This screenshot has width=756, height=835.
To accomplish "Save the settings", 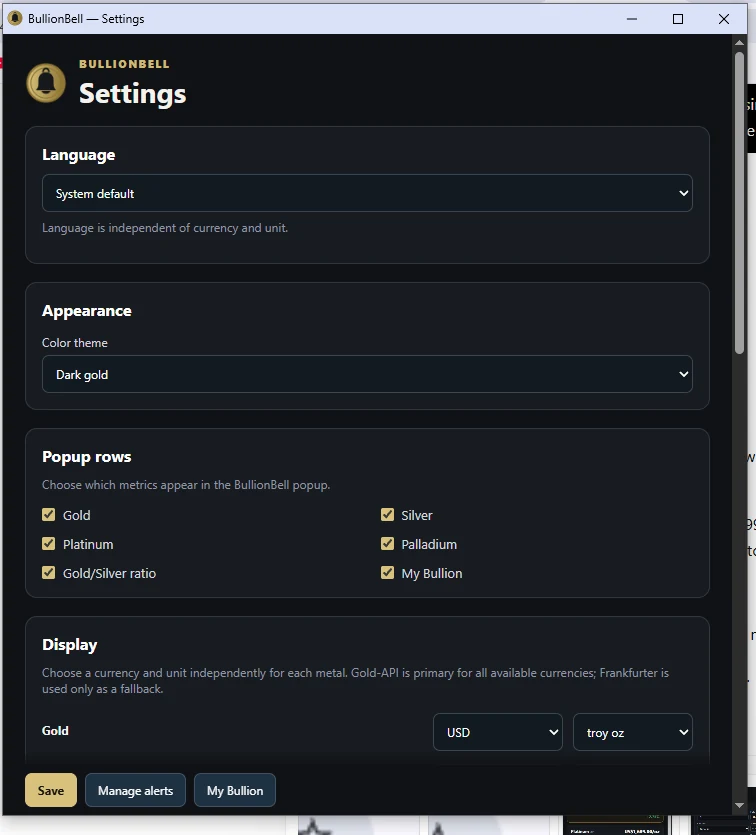I will click(51, 790).
